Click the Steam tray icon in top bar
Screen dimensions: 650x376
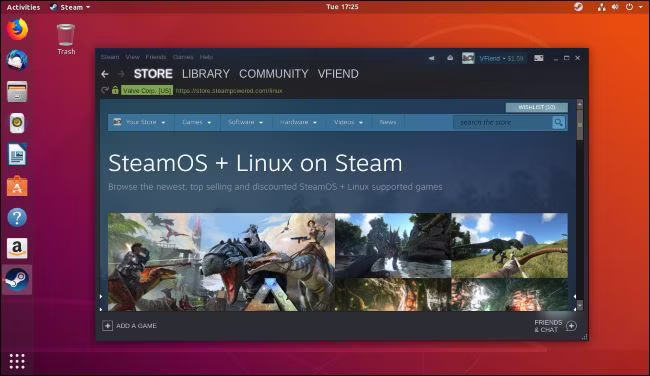click(x=578, y=7)
